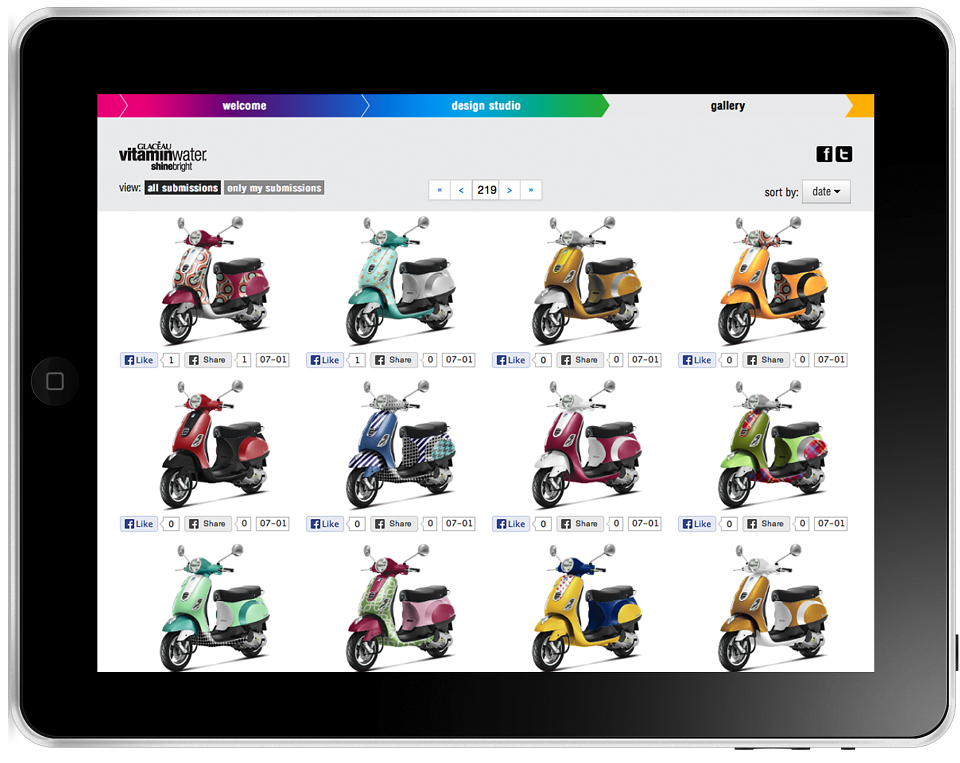Screen dimensions: 960x763
Task: Select the yellow and blue scooter thumbnail
Action: click(x=587, y=608)
